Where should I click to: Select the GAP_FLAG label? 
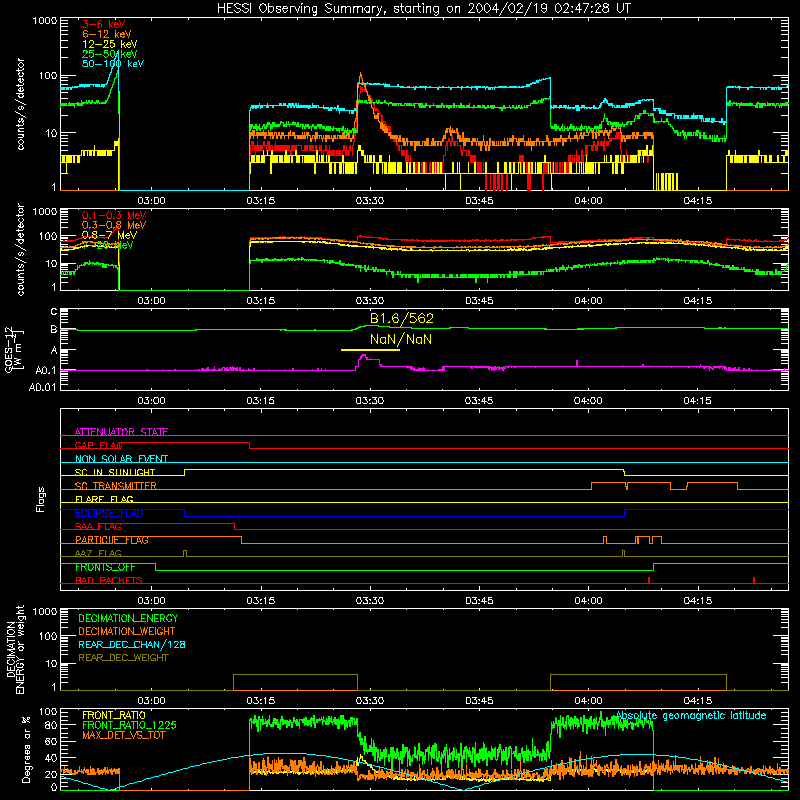(x=98, y=445)
